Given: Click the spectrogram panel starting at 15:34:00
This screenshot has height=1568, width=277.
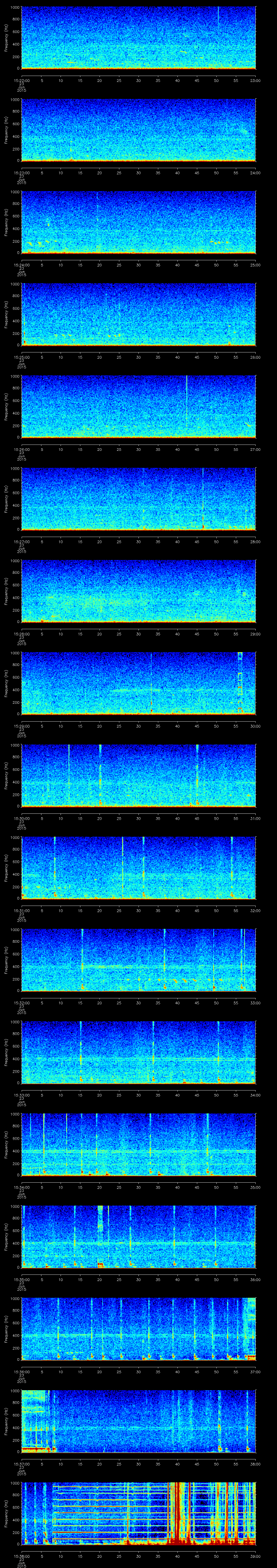Looking at the screenshot, I should 139,1144.
